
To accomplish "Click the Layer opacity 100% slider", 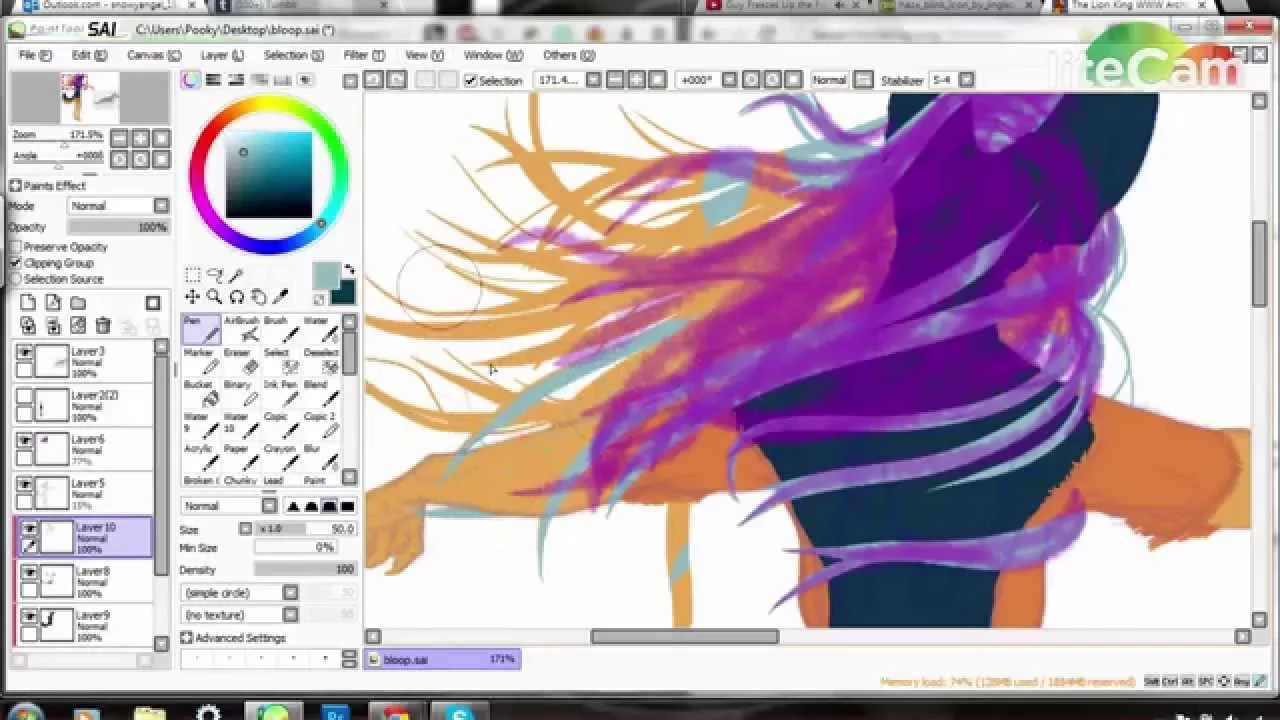I will (x=118, y=228).
